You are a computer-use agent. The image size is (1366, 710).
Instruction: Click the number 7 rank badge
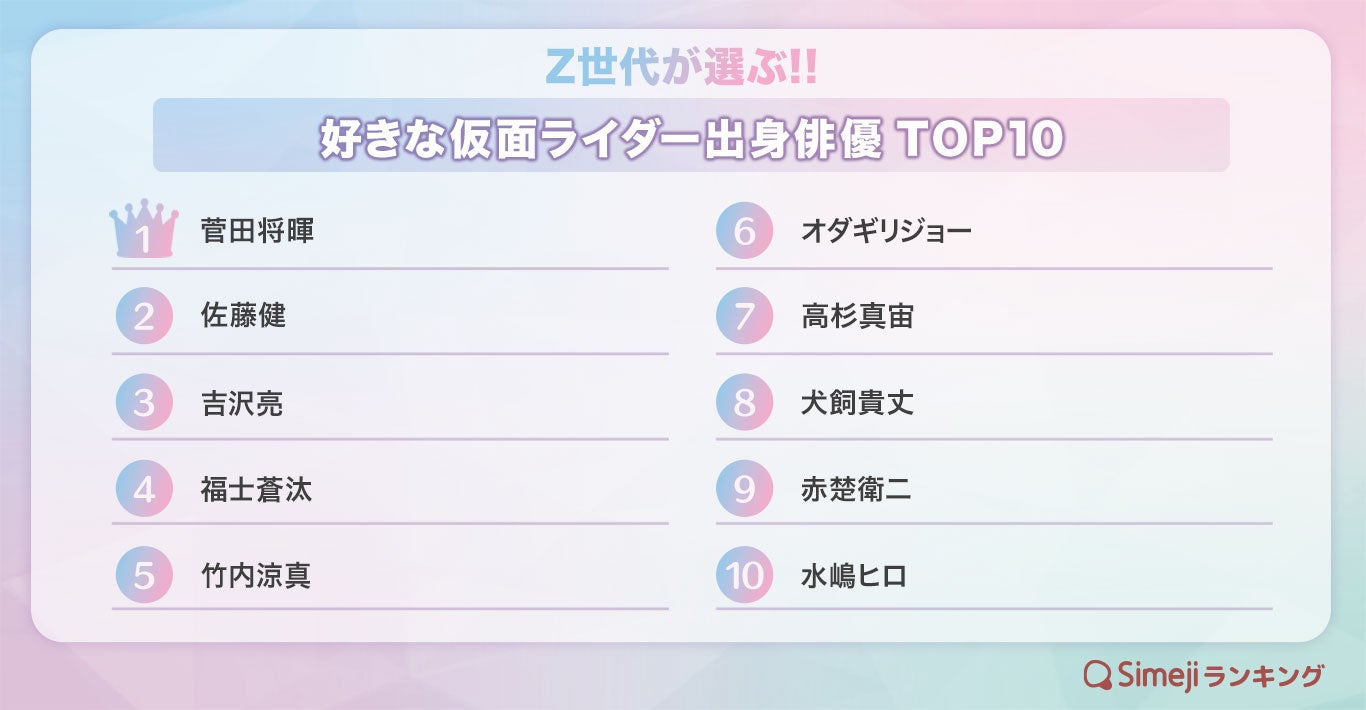tap(744, 317)
